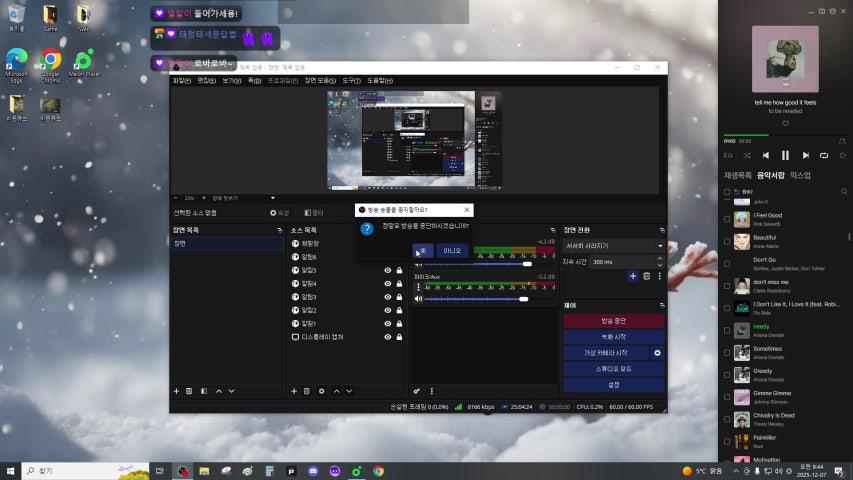Open Discord from the taskbar
The width and height of the screenshot is (853, 480).
312,471
